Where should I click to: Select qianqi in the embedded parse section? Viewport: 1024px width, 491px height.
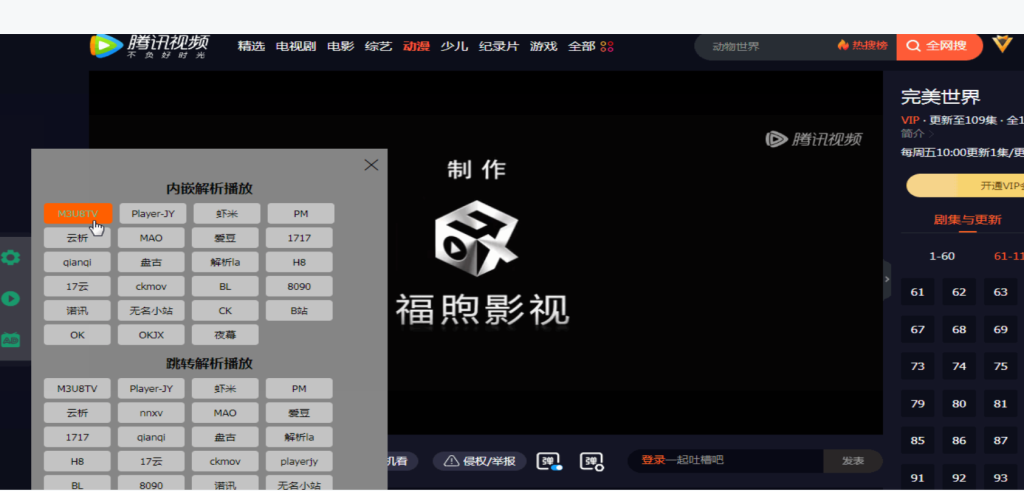point(77,262)
